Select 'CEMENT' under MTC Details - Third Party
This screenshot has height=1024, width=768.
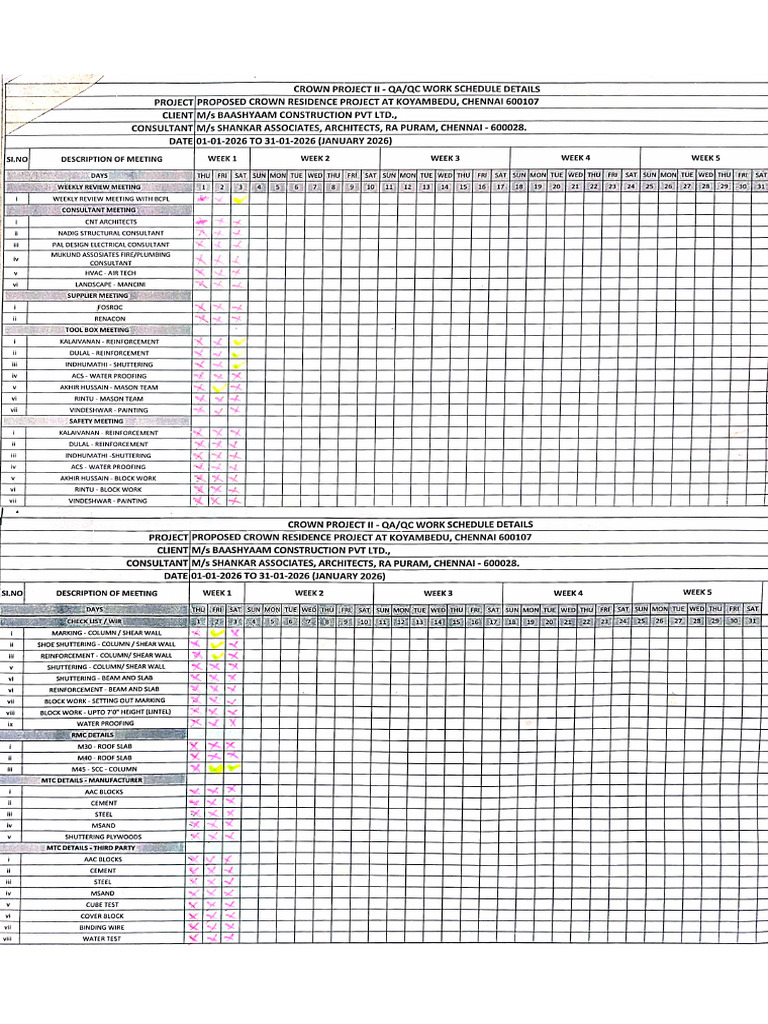click(x=103, y=871)
